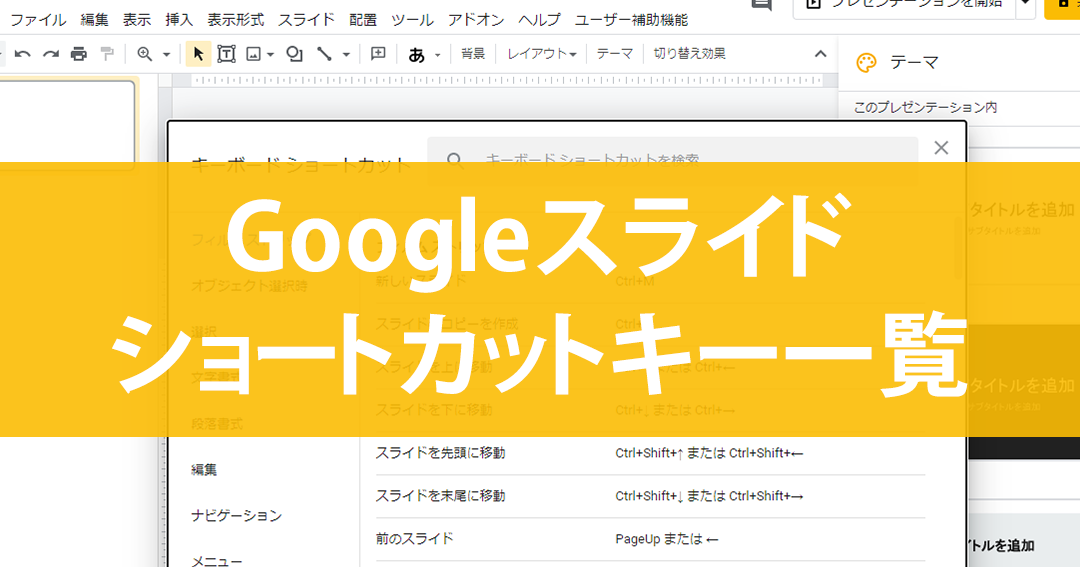Select the slide thumbnail in the filmstrip
Image resolution: width=1080 pixels, height=567 pixels.
67,121
